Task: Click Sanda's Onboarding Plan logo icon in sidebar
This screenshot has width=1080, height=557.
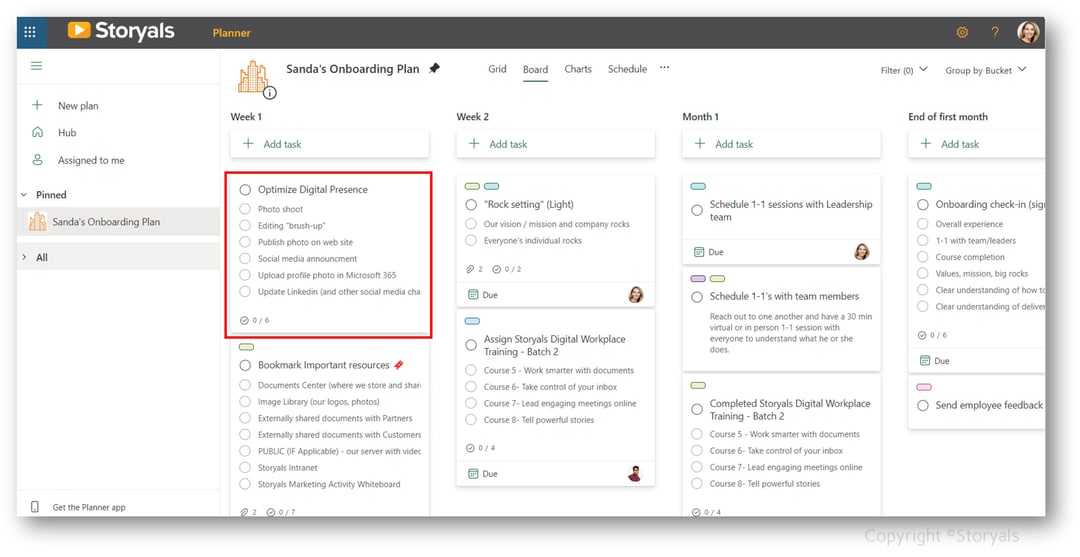Action: click(x=37, y=222)
